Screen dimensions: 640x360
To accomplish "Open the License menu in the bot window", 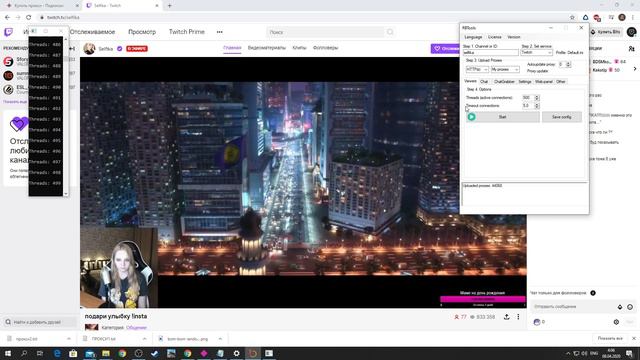I will pos(494,37).
